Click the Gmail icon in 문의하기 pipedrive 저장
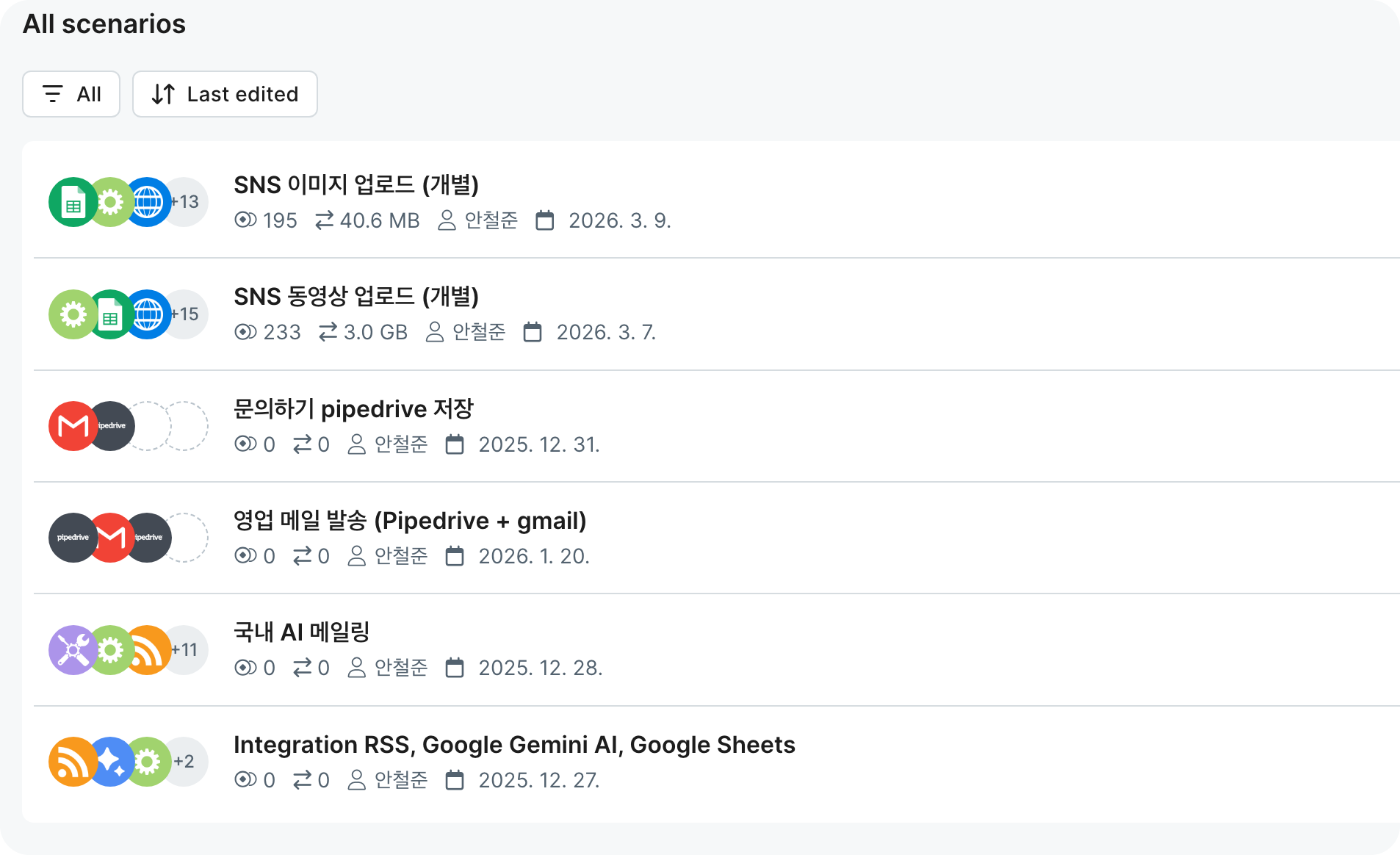The height and width of the screenshot is (855, 1400). coord(72,426)
